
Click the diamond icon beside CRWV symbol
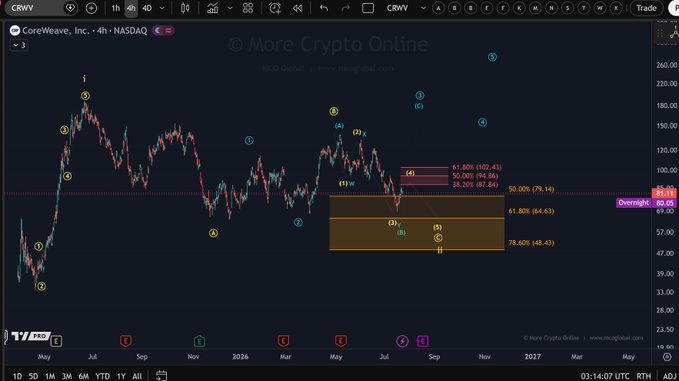point(70,8)
